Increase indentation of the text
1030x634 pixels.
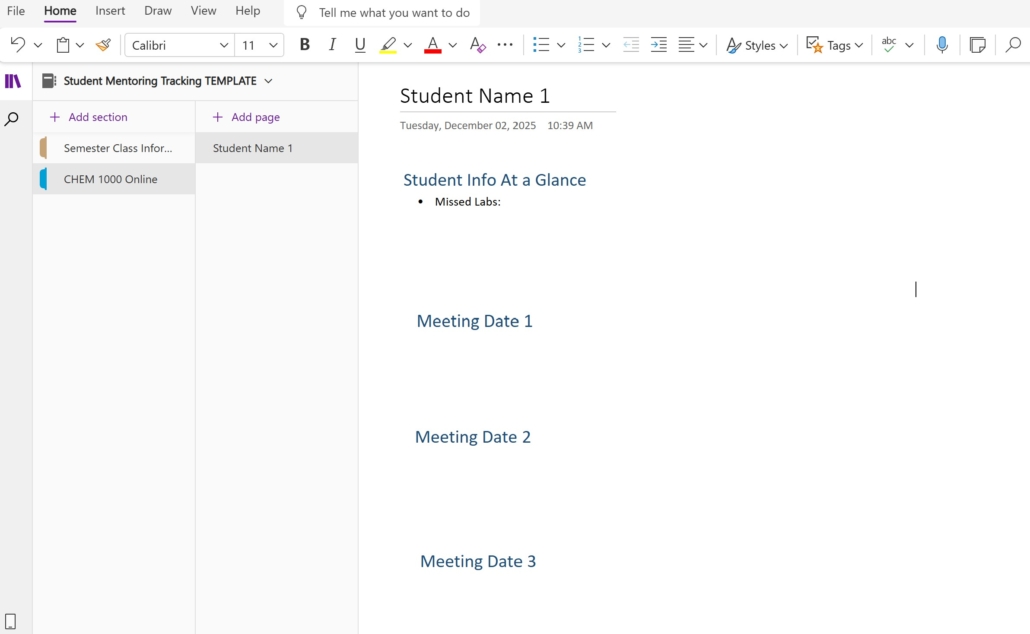pos(658,45)
